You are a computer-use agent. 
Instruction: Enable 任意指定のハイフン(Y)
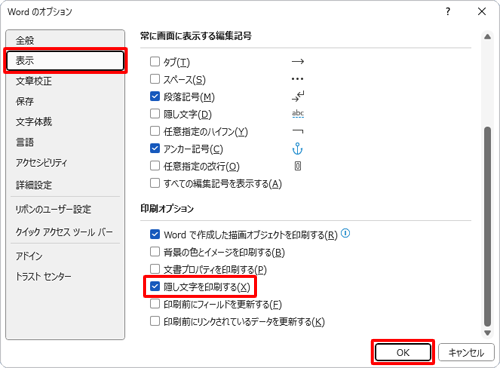[x=155, y=131]
